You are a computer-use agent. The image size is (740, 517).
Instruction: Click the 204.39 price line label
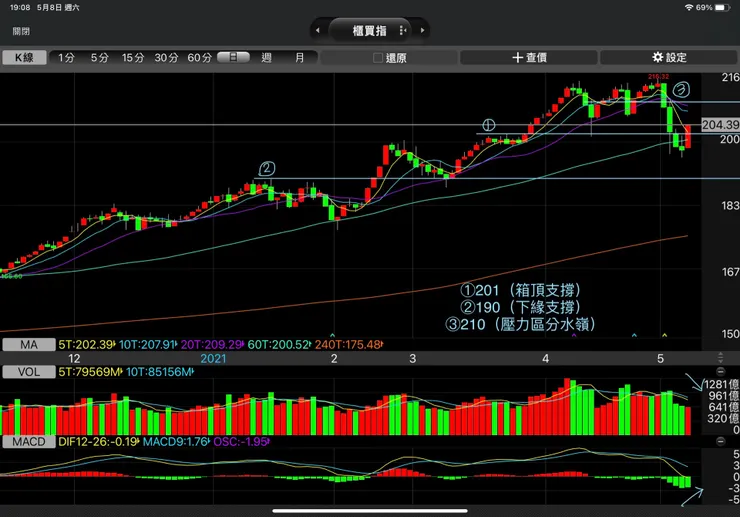pyautogui.click(x=720, y=125)
